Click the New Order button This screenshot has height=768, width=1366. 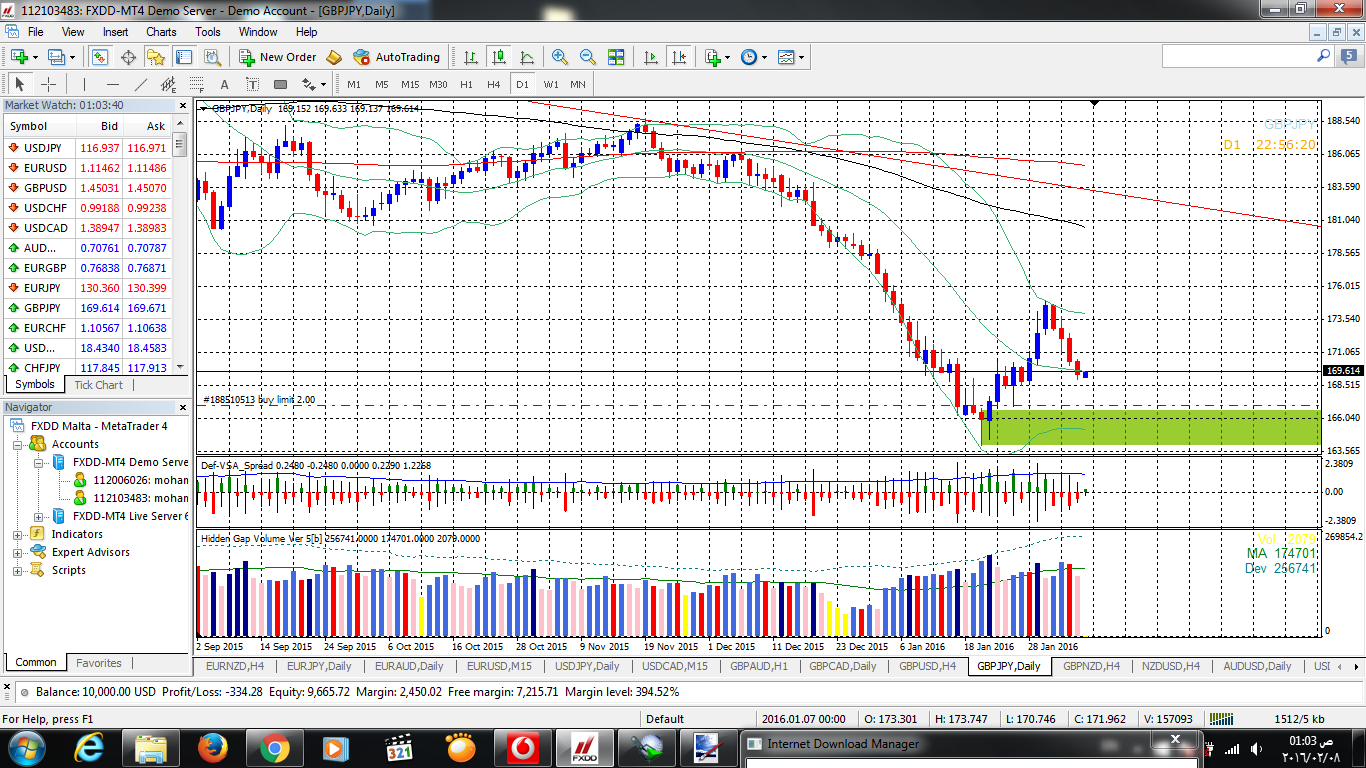[x=277, y=57]
